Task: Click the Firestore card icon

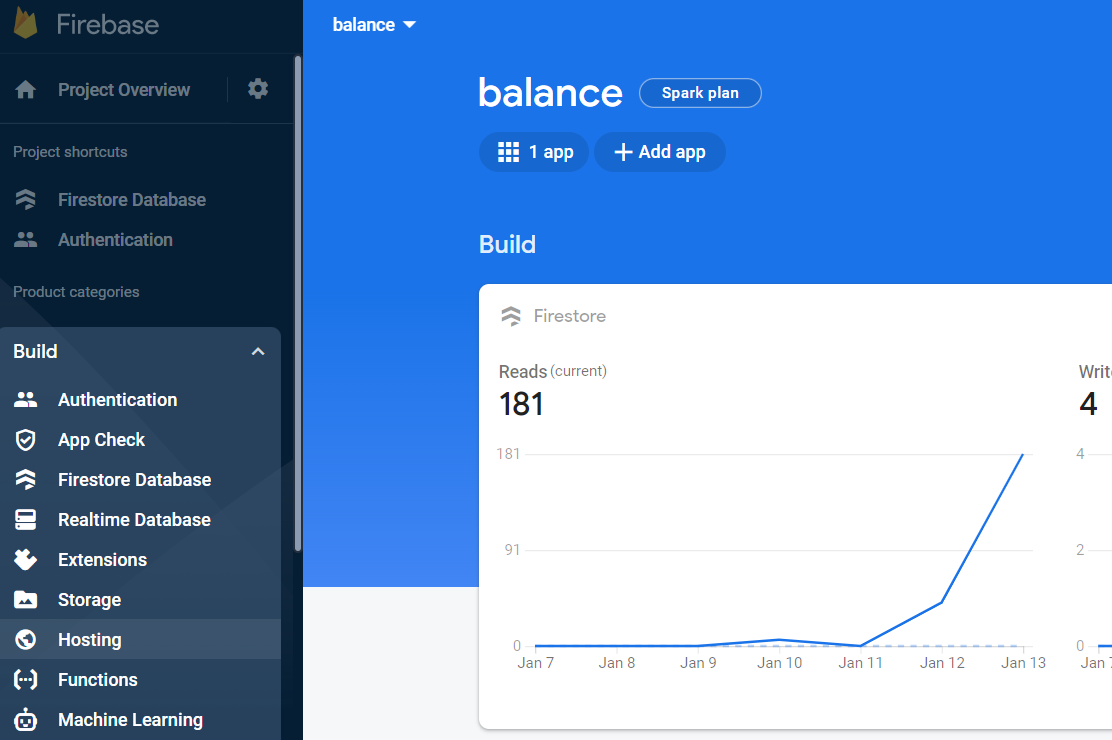Action: pos(511,316)
